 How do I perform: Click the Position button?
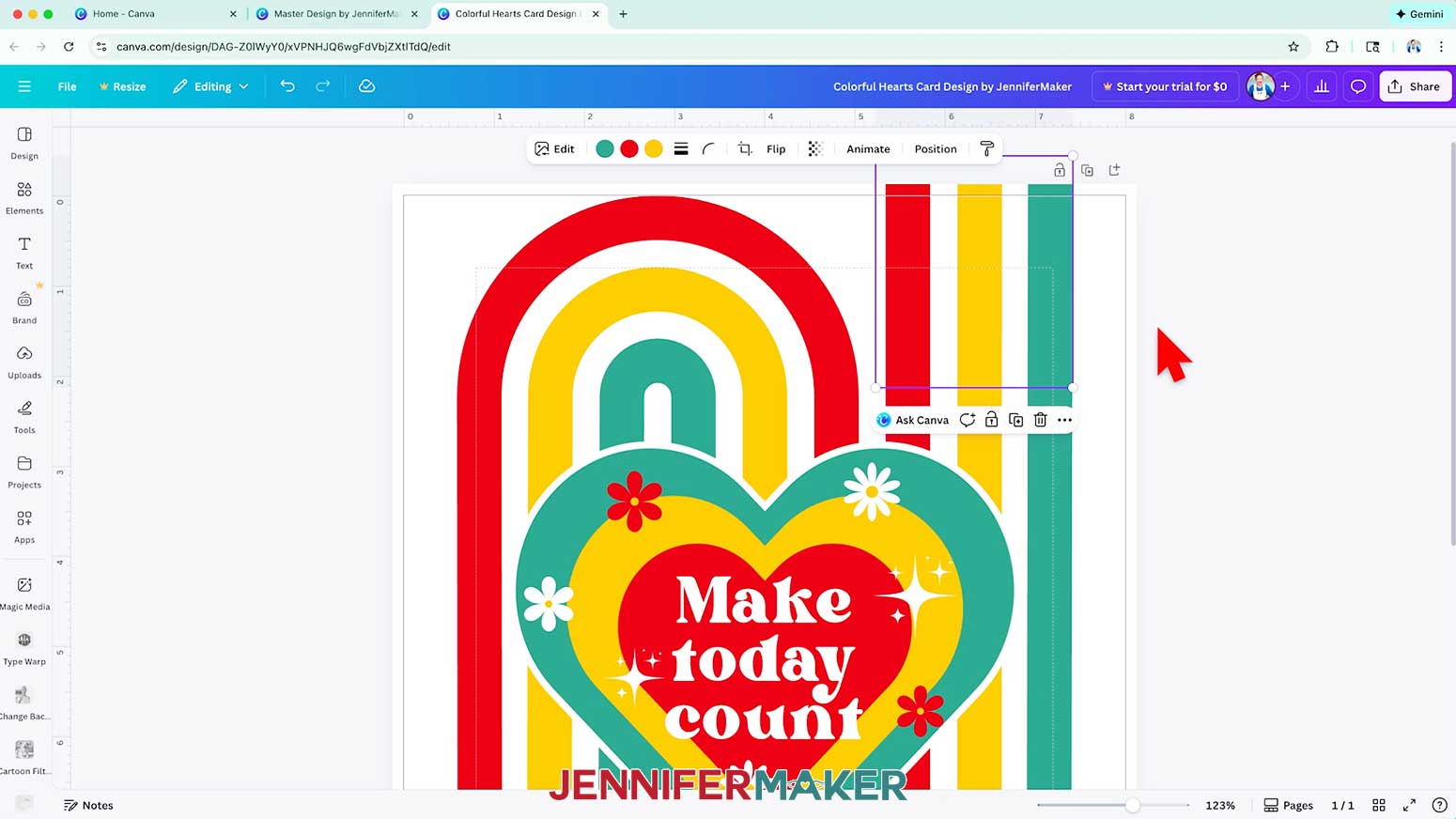(x=936, y=149)
